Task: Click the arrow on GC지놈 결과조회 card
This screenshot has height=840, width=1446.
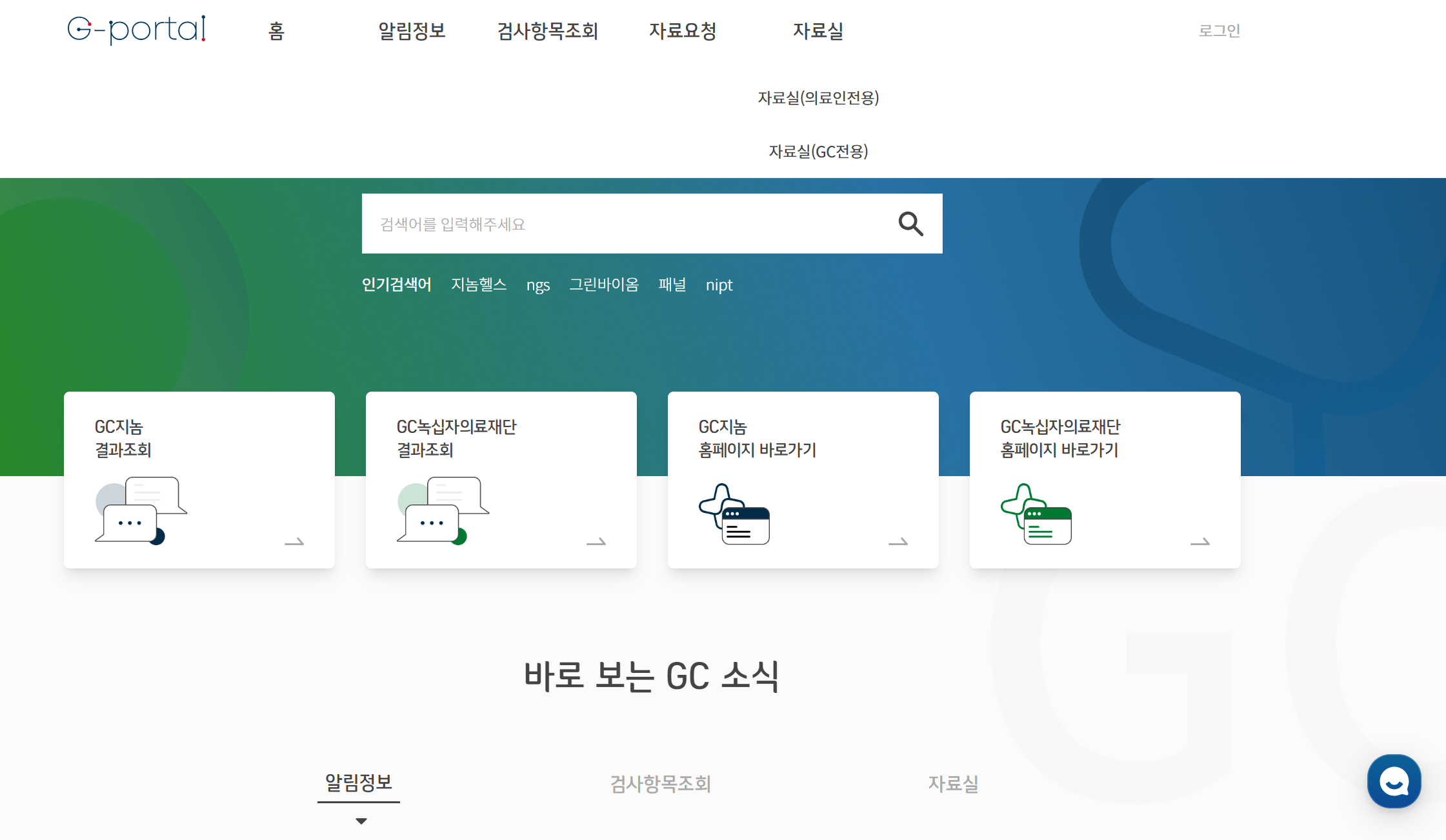Action: pos(294,542)
